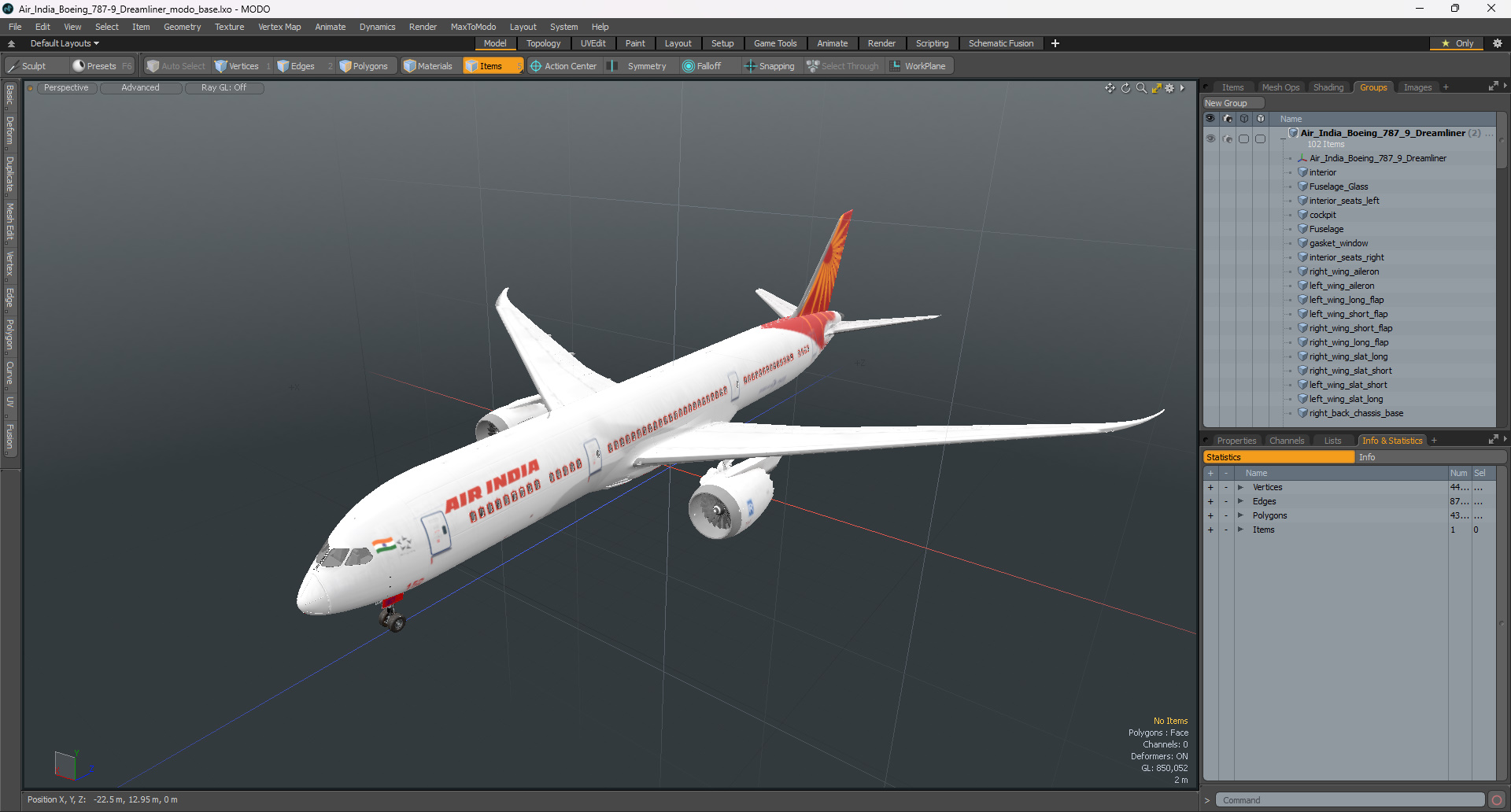Switch to the Mesh Ops tab
The image size is (1511, 812).
point(1280,87)
